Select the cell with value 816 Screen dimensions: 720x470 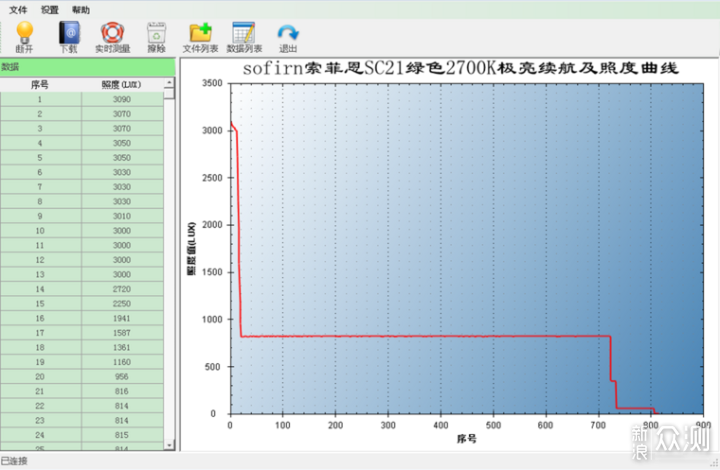pos(122,392)
